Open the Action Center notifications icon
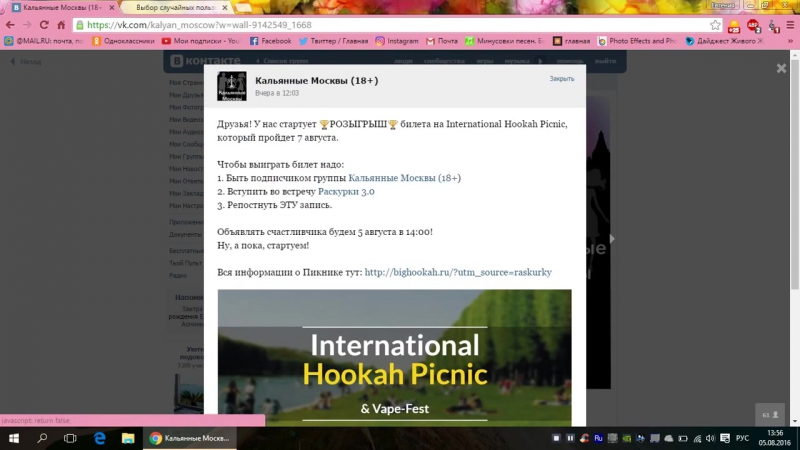The image size is (800, 450). [x=725, y=439]
